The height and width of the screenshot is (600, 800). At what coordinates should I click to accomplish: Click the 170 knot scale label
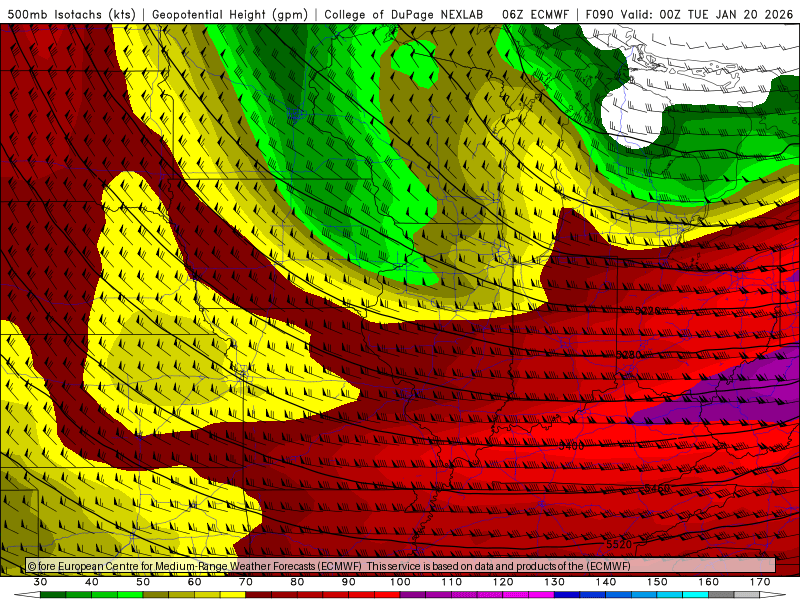[760, 582]
